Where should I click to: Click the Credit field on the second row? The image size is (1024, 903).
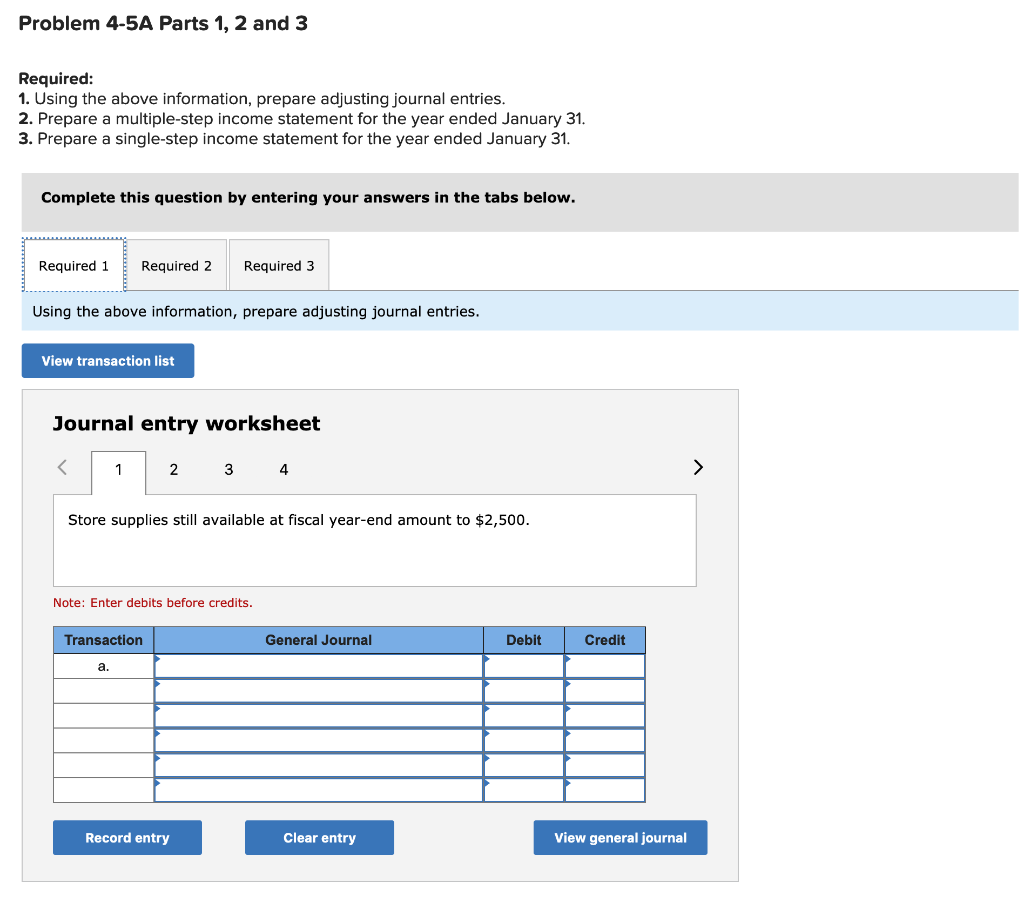click(x=604, y=690)
